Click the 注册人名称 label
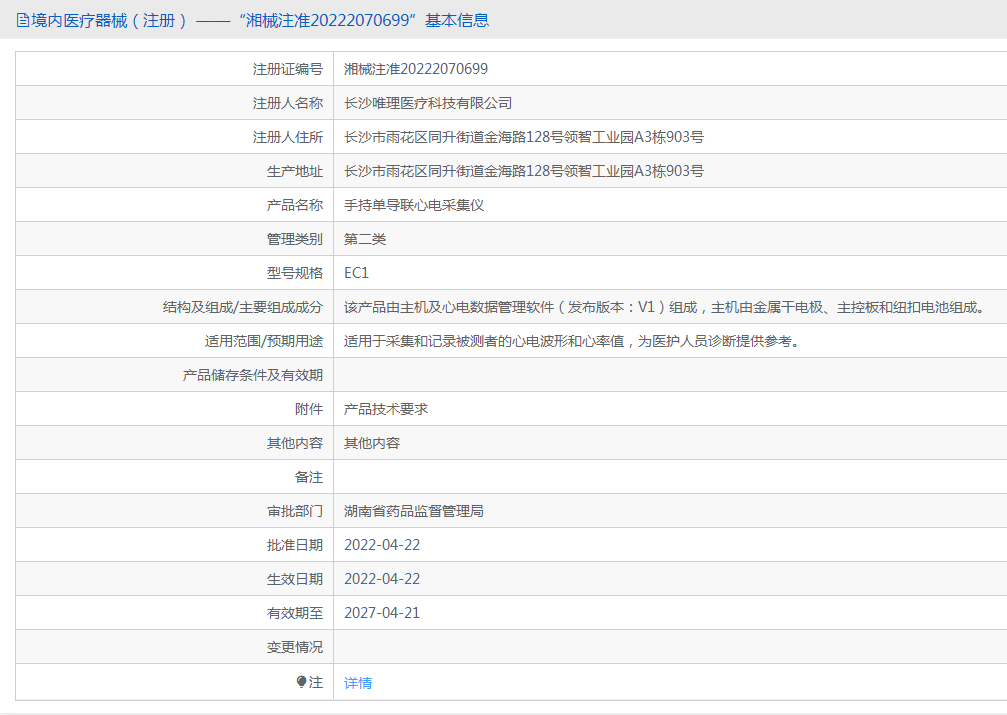This screenshot has height=715, width=1007. point(288,103)
